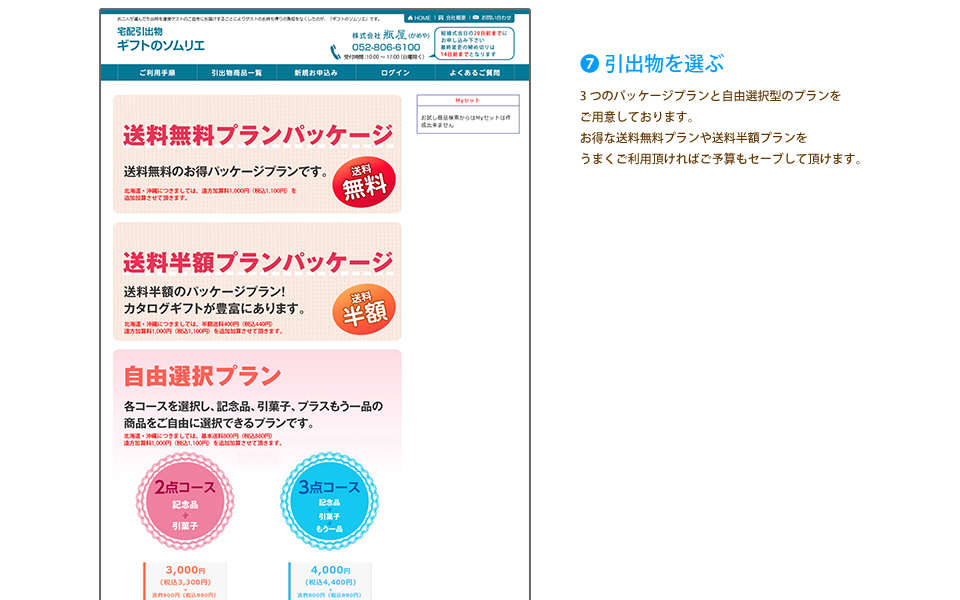Open the お問い合わせ contact link
The width and height of the screenshot is (960, 600).
(x=492, y=18)
